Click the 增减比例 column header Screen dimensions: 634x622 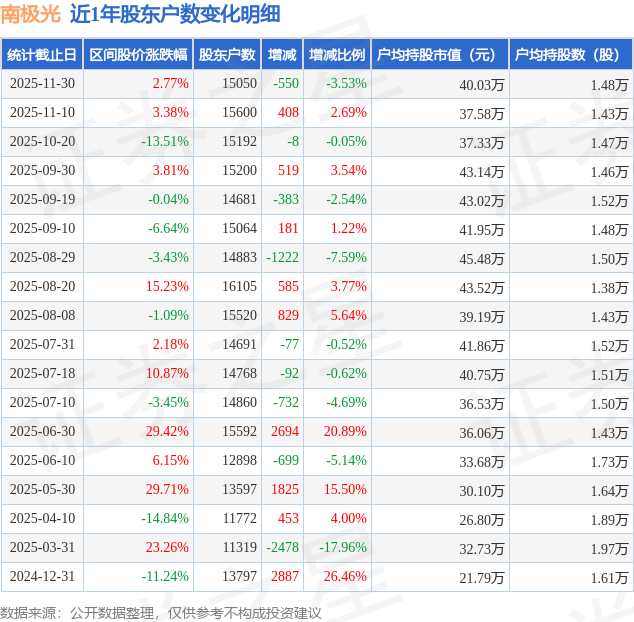[x=337, y=55]
